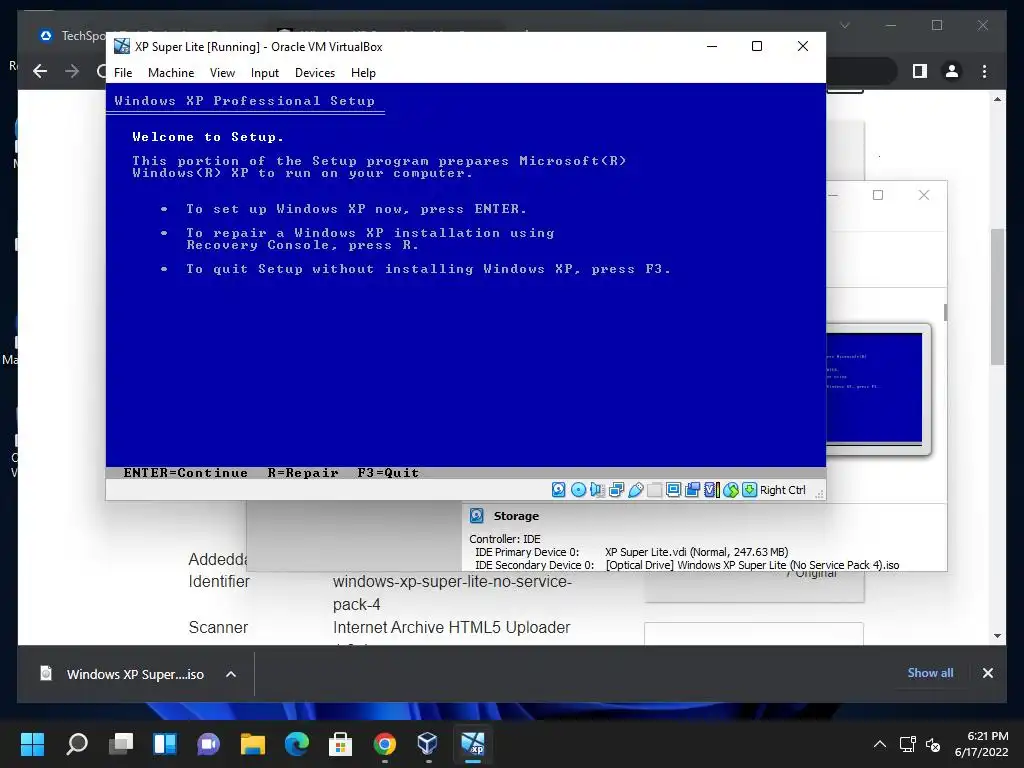Open the Windows Start button
1024x768 pixels.
(32, 744)
